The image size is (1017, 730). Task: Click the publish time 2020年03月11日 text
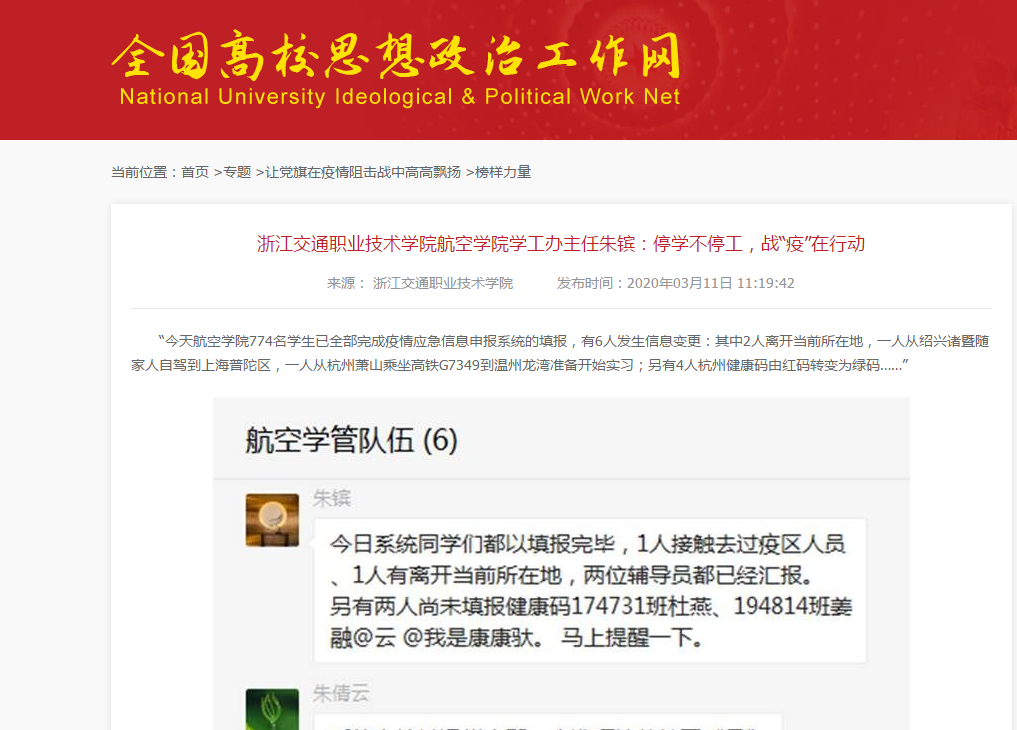coord(710,283)
